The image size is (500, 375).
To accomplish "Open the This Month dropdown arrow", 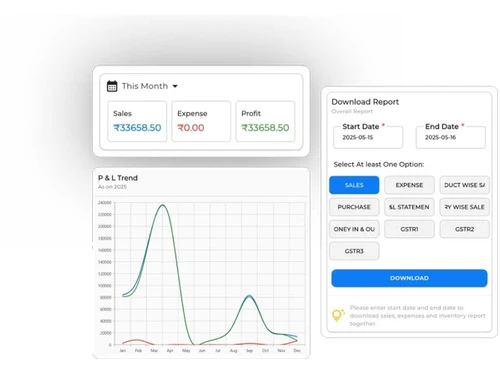I will (175, 86).
